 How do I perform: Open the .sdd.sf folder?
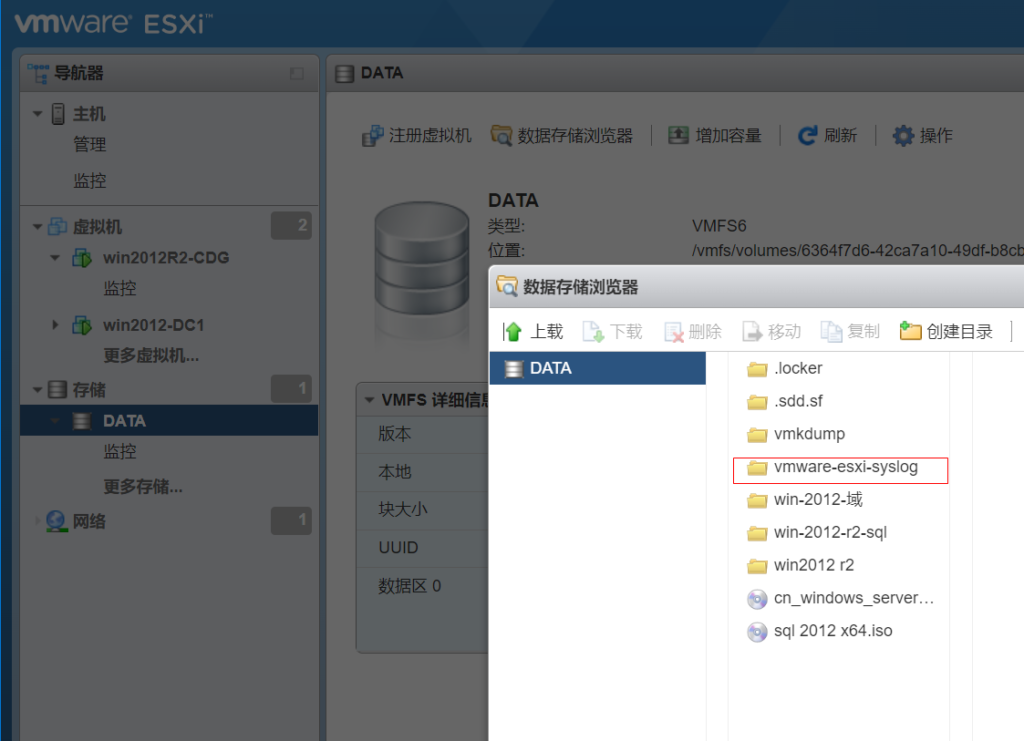(784, 401)
